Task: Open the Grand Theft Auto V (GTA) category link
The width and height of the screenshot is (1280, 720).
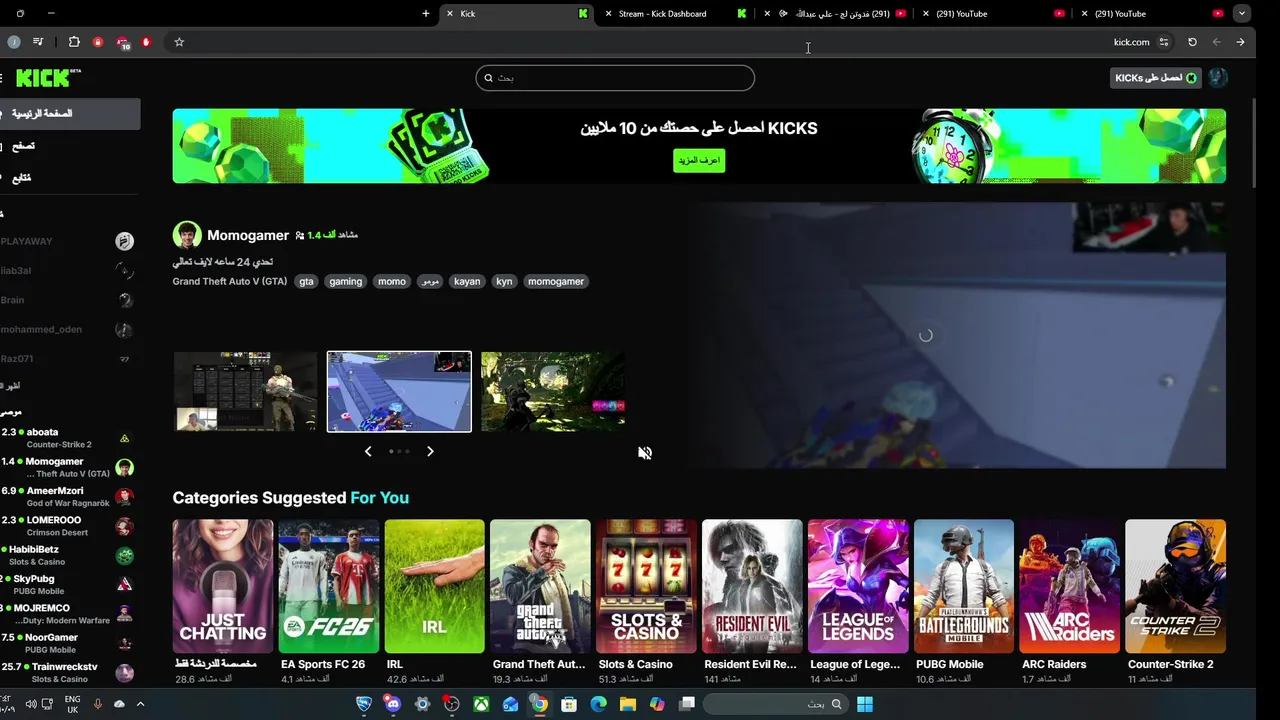Action: pyautogui.click(x=230, y=281)
